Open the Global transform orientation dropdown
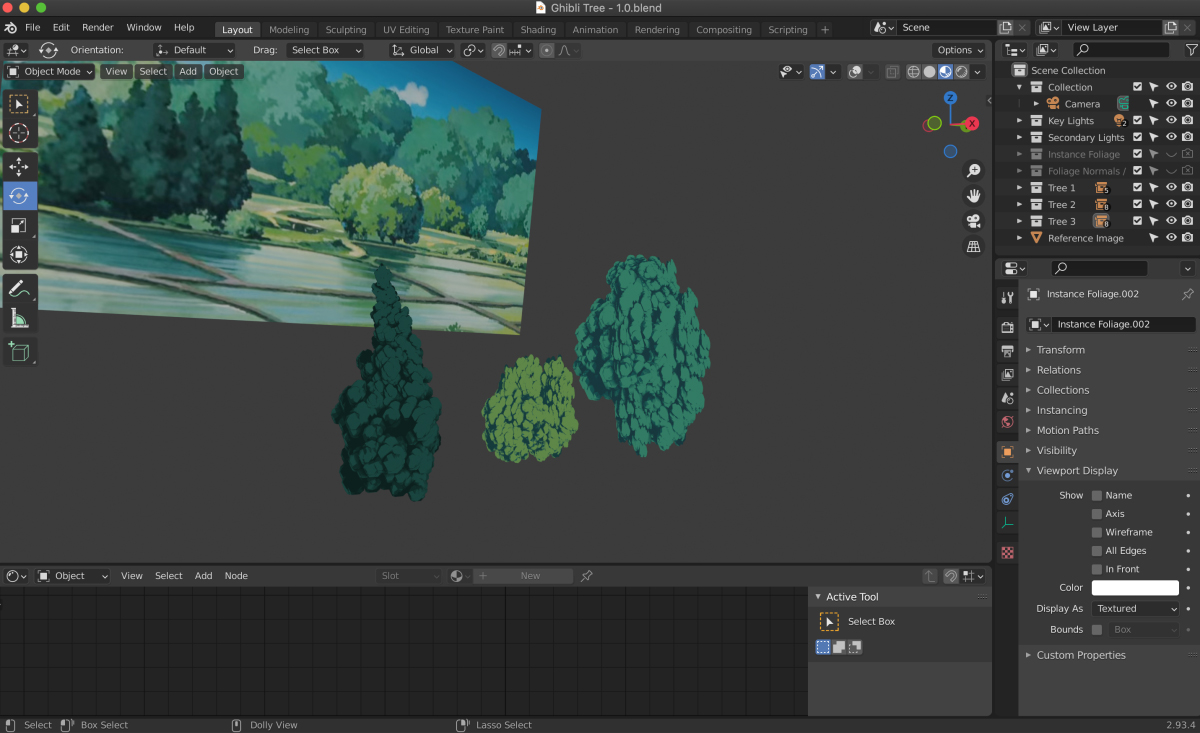This screenshot has height=733, width=1200. coord(422,50)
